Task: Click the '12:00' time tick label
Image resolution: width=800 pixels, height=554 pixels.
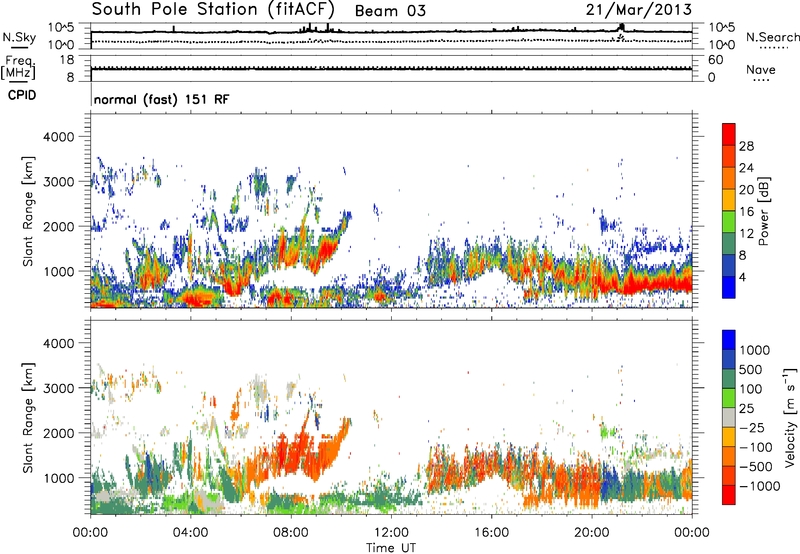Action: [391, 533]
